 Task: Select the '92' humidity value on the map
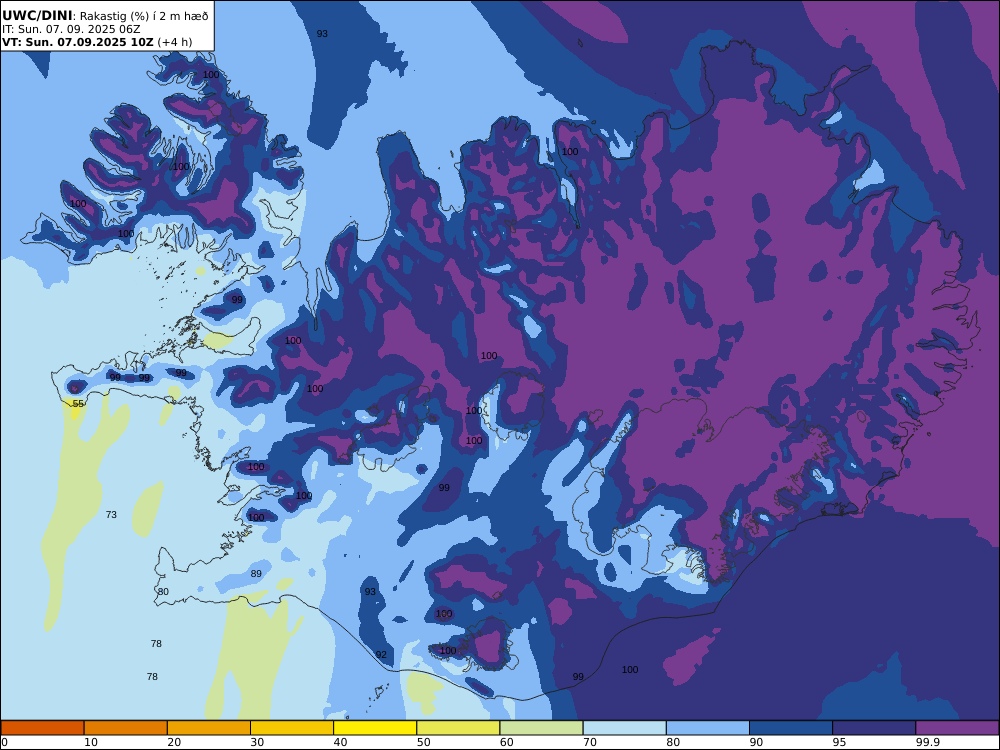381,654
